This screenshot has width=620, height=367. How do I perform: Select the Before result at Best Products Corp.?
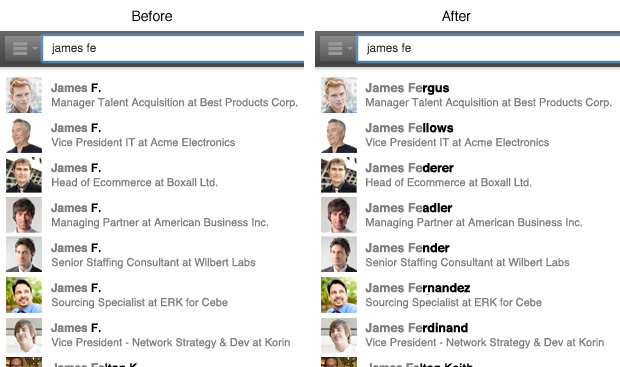point(152,95)
